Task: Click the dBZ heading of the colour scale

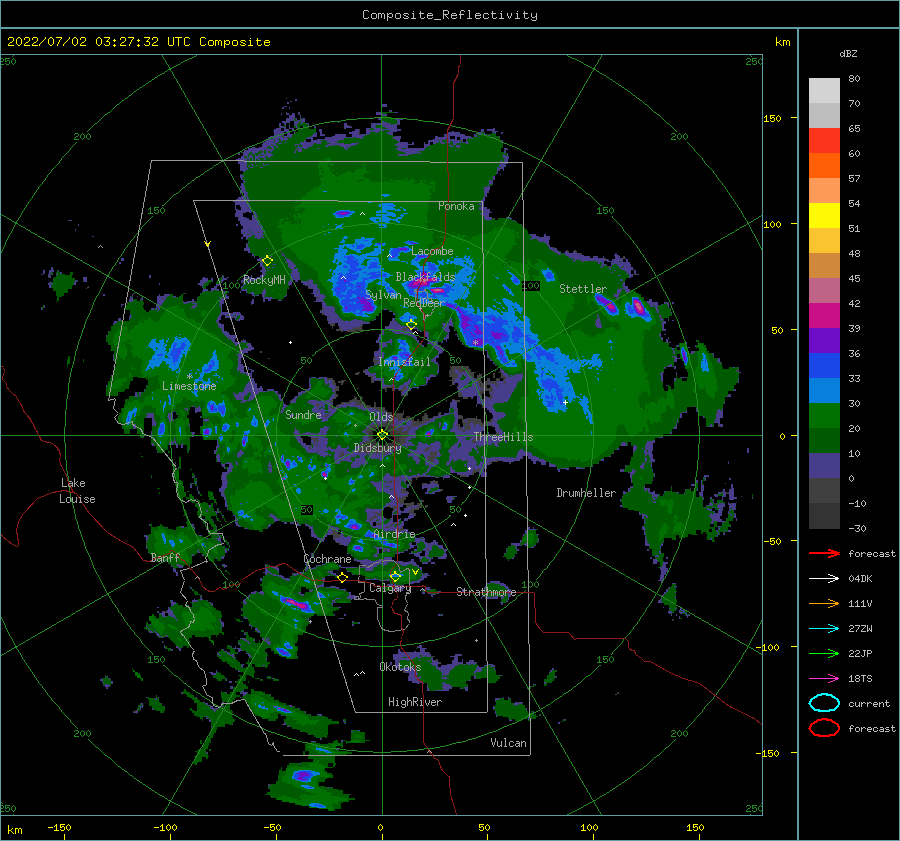Action: point(848,53)
